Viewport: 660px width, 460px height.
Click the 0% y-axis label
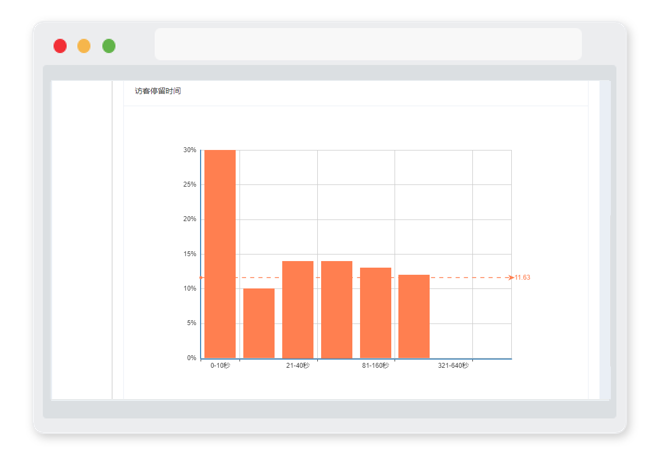pyautogui.click(x=192, y=358)
